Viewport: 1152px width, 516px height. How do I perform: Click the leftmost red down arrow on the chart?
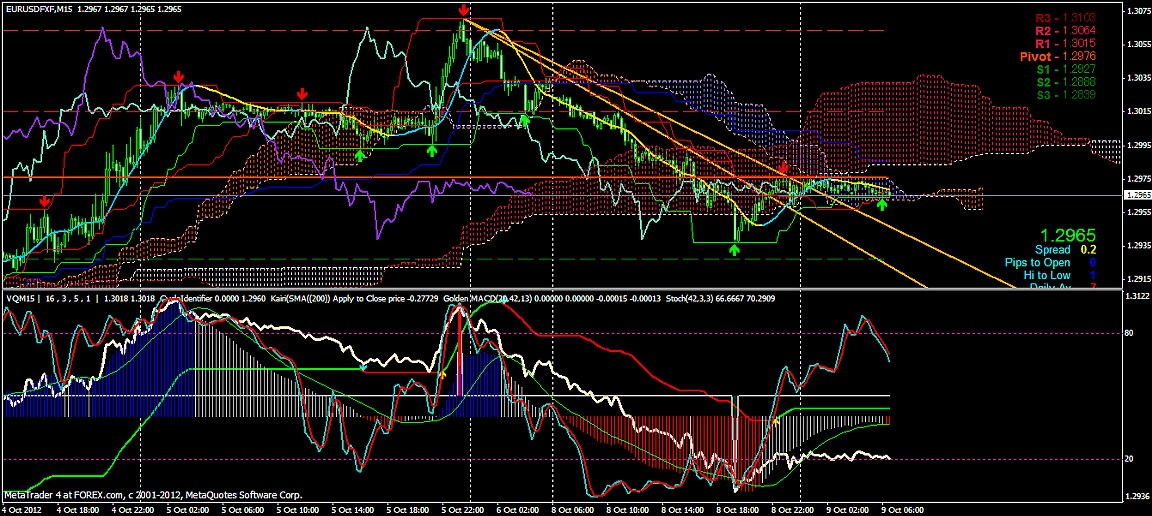pos(44,201)
